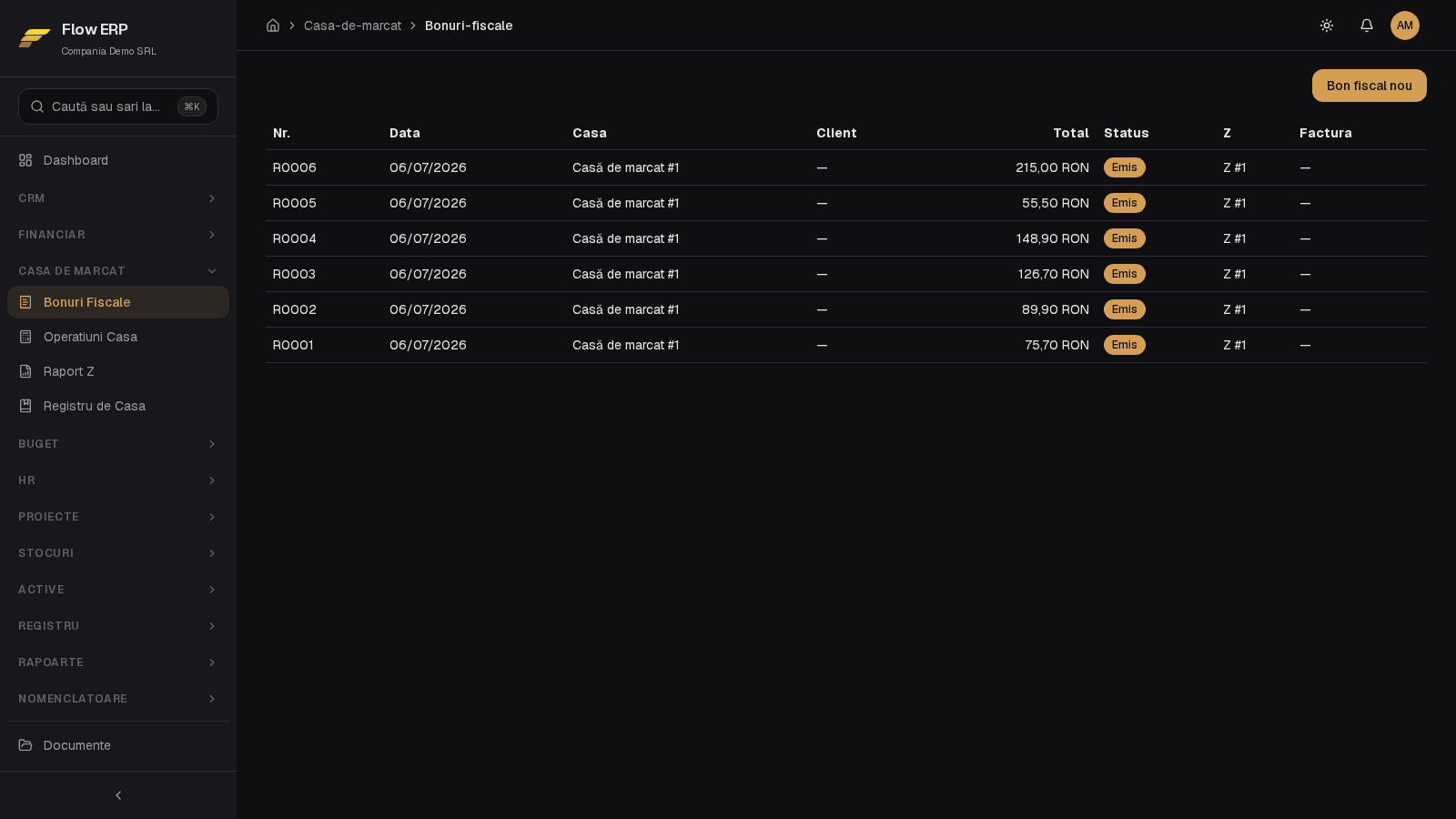Open the AM user avatar menu

[1405, 25]
